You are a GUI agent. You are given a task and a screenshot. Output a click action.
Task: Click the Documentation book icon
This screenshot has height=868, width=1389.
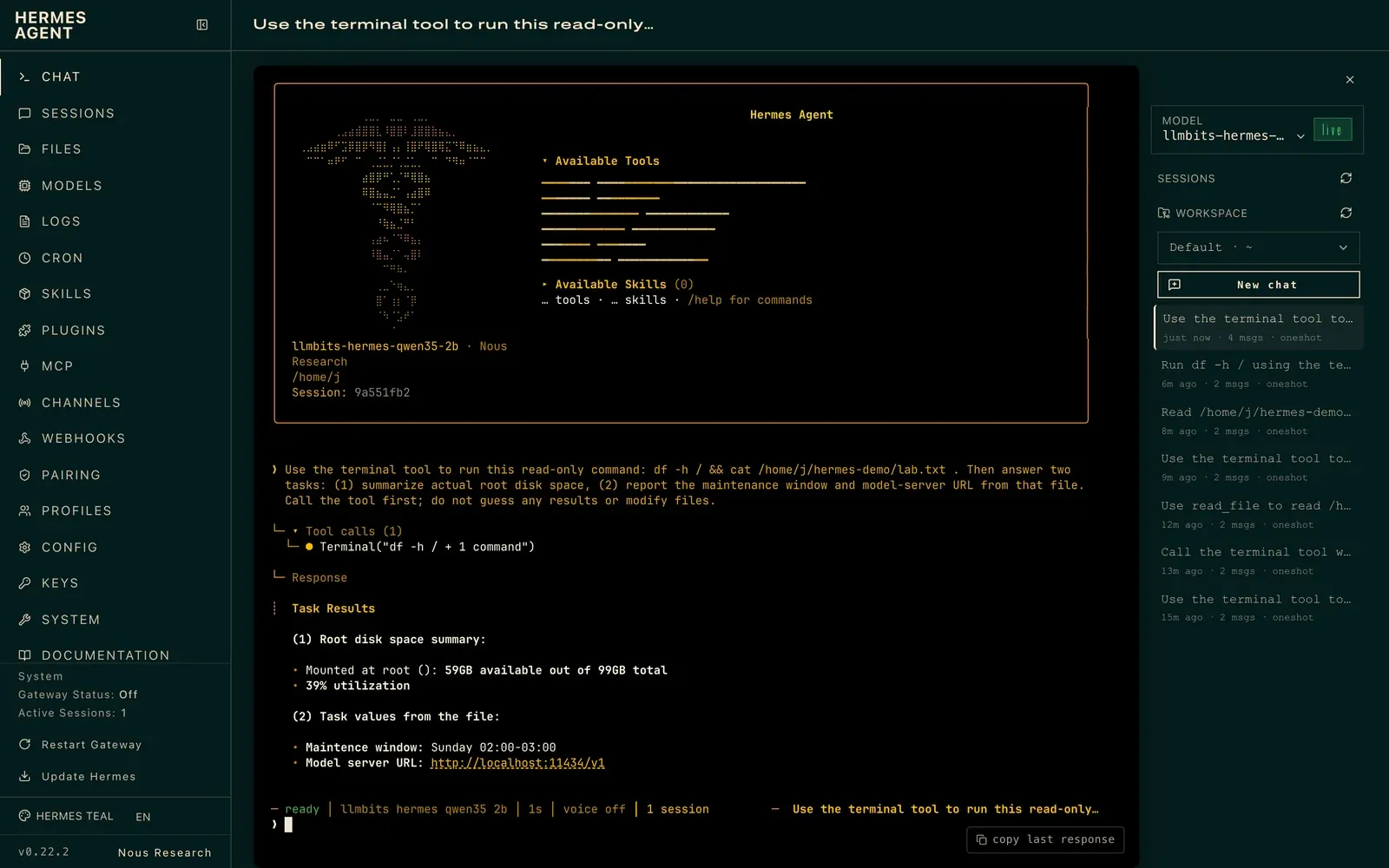click(x=24, y=655)
